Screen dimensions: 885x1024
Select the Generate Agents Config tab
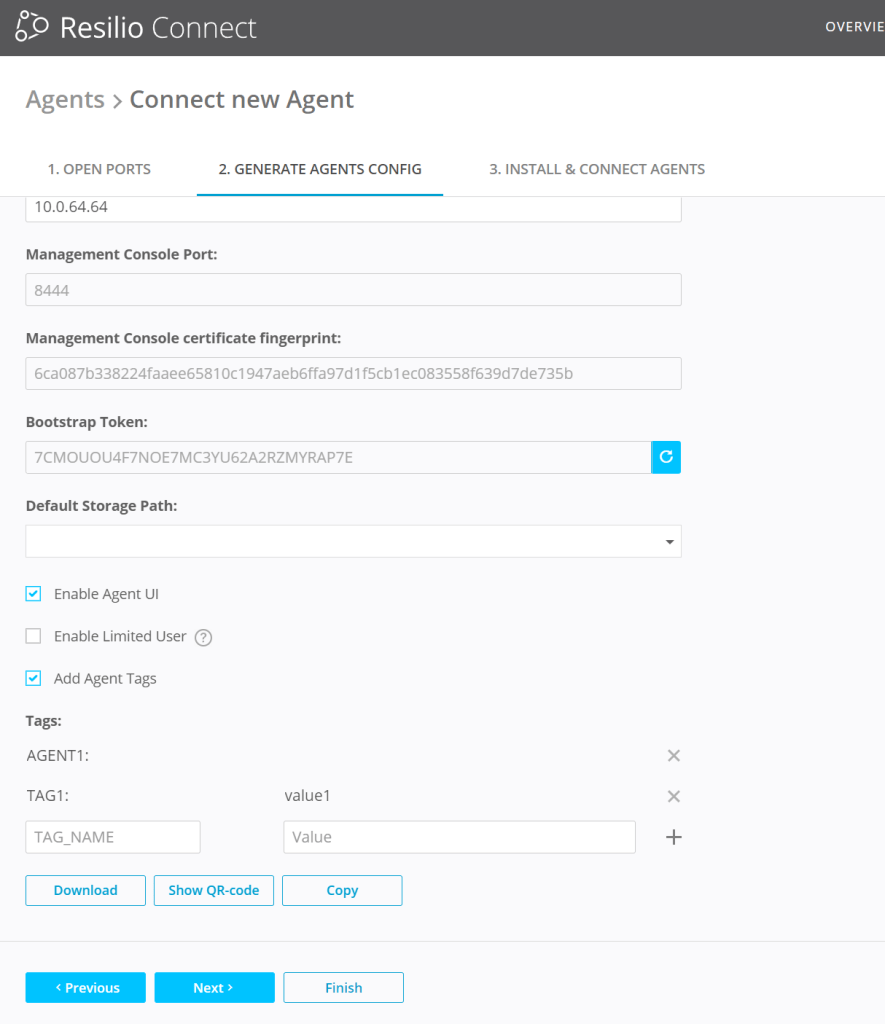coord(320,169)
